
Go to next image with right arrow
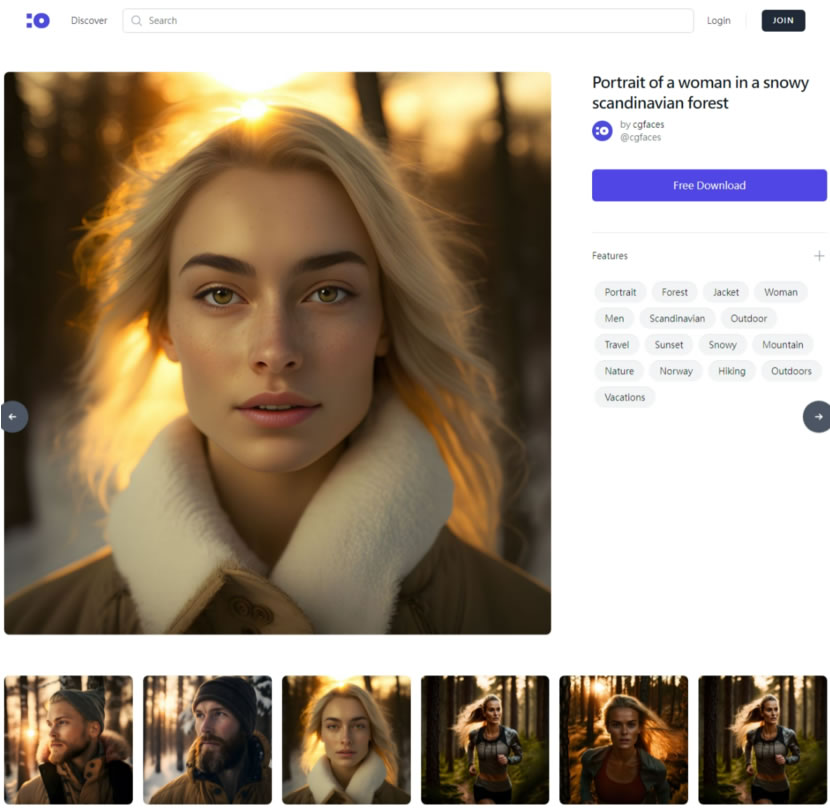tap(818, 417)
